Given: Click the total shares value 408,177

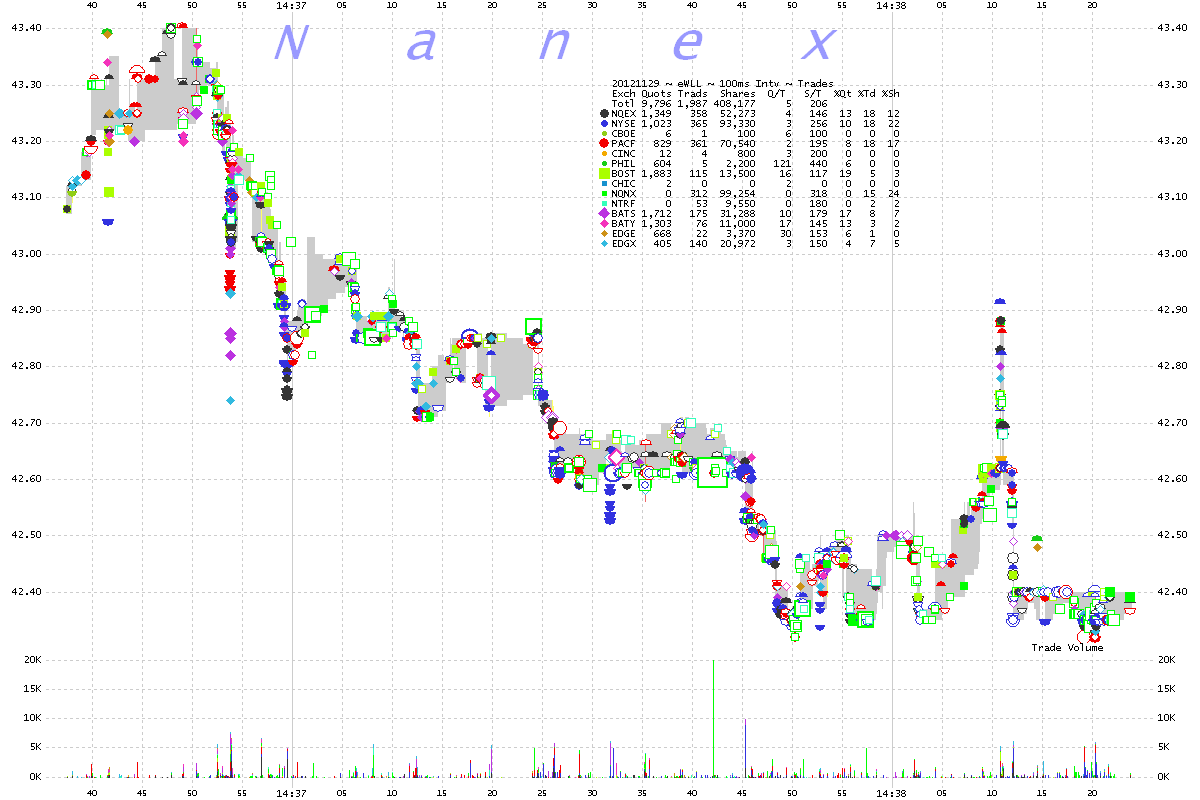Looking at the screenshot, I should 735,104.
